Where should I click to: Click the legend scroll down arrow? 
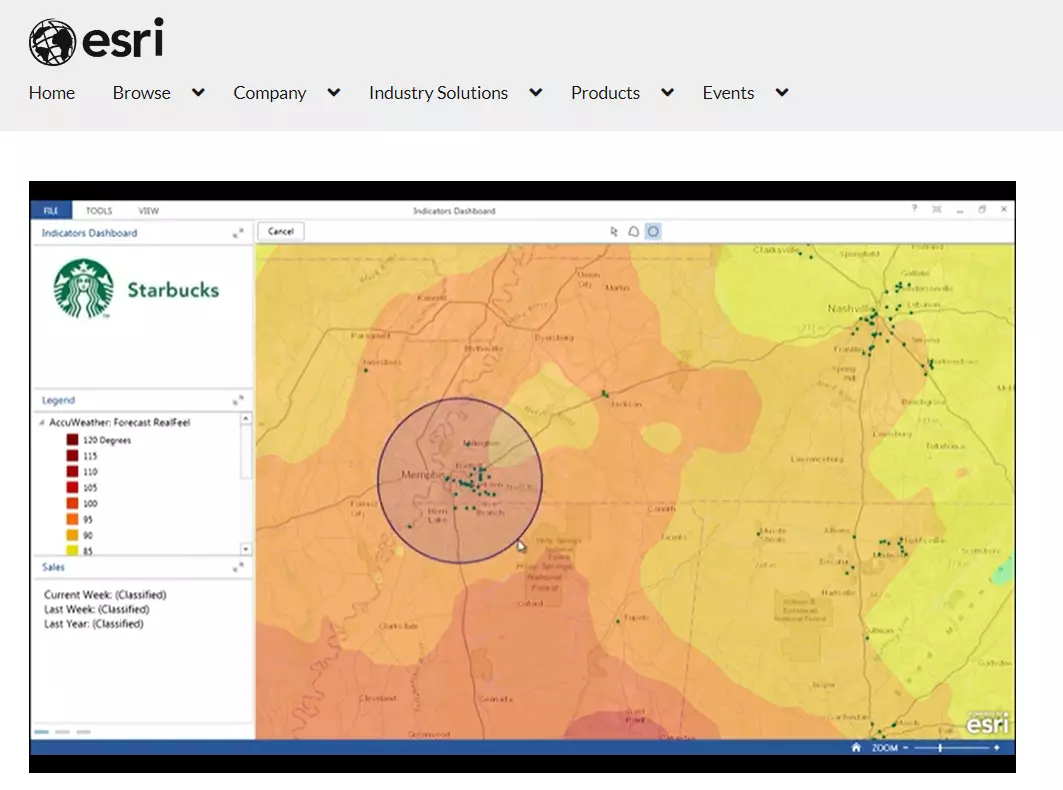tap(246, 549)
